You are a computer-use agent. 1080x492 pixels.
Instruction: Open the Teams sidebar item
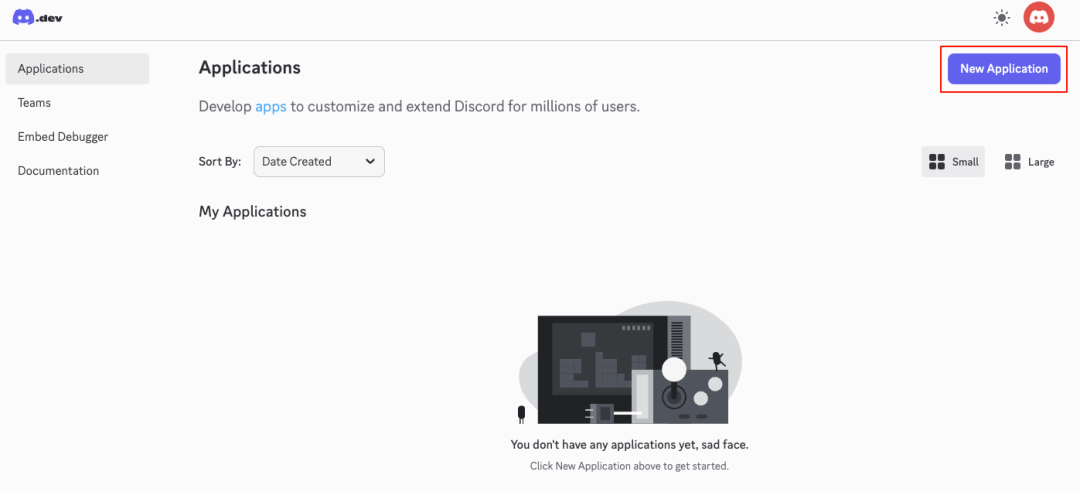pos(34,103)
